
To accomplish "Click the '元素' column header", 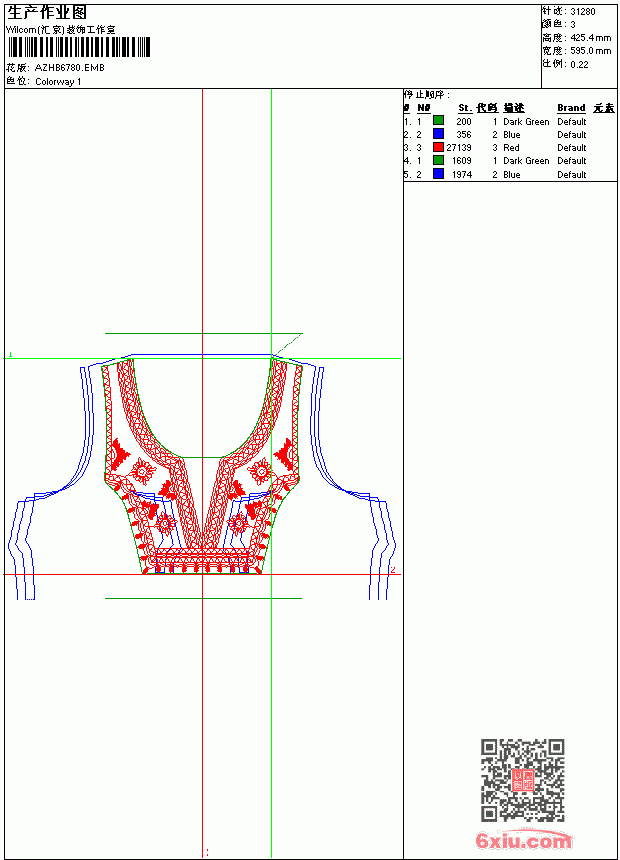I will click(x=604, y=108).
